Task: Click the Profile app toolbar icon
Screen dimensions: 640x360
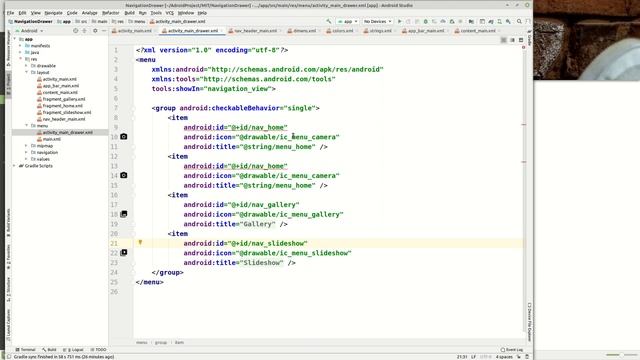Action: coord(443,21)
